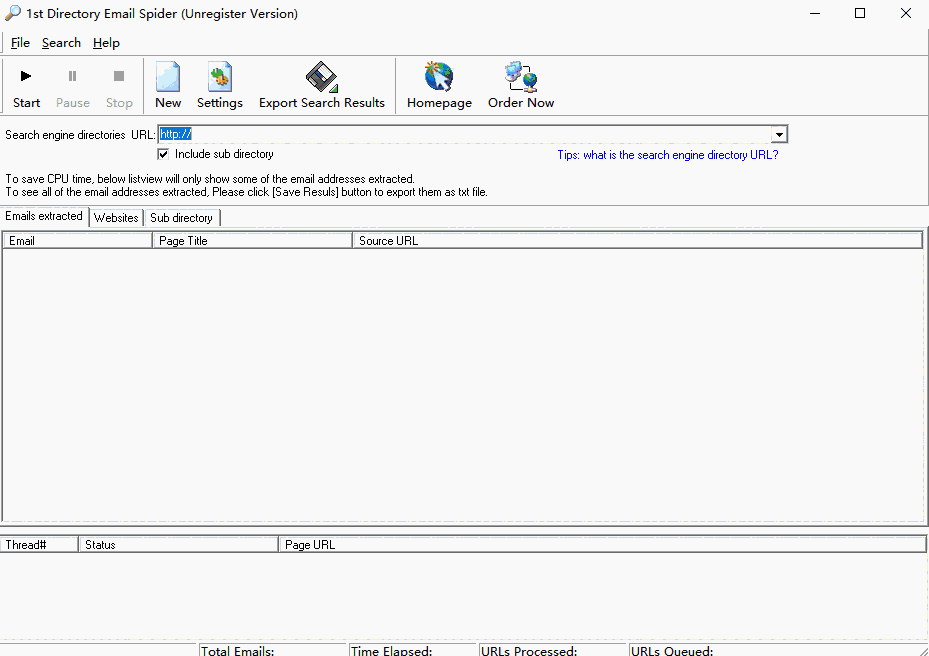Open the Settings toolbar icon
929x656 pixels.
click(219, 78)
